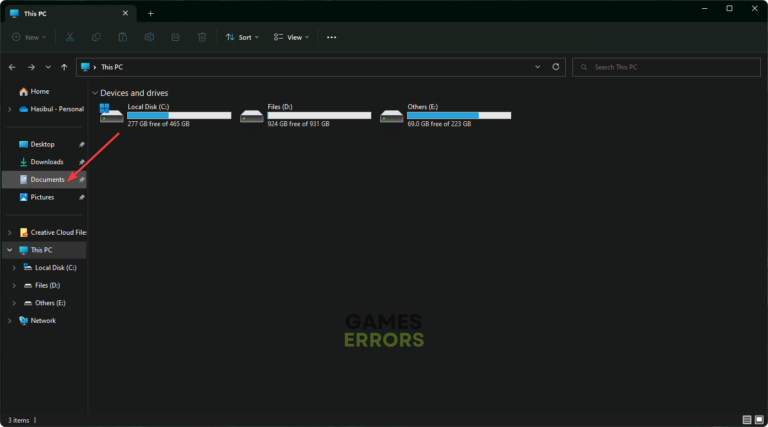The height and width of the screenshot is (427, 768).
Task: Switch to large thumbnails view in status bar
Action: [759, 419]
